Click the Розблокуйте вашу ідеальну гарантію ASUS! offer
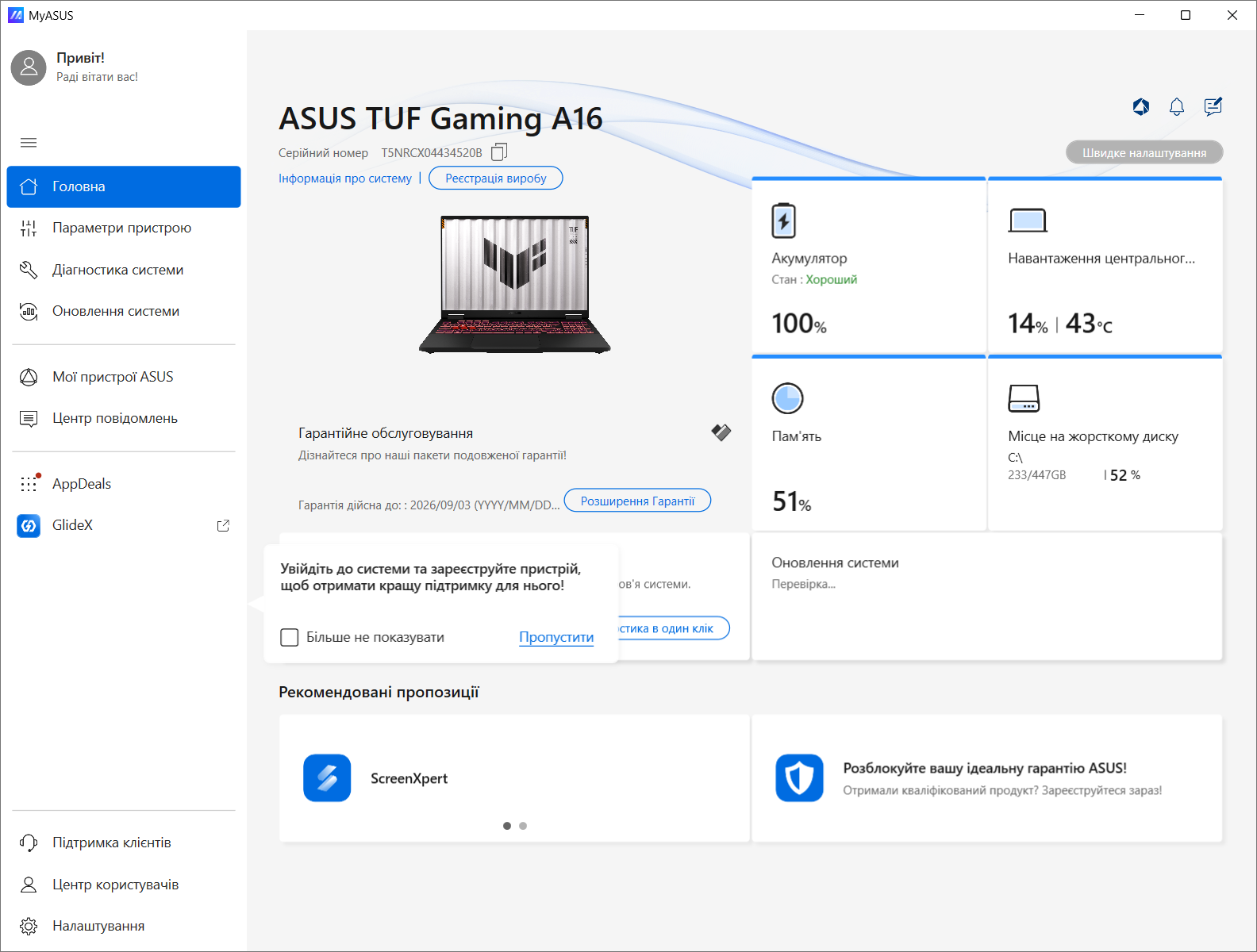 pos(987,777)
